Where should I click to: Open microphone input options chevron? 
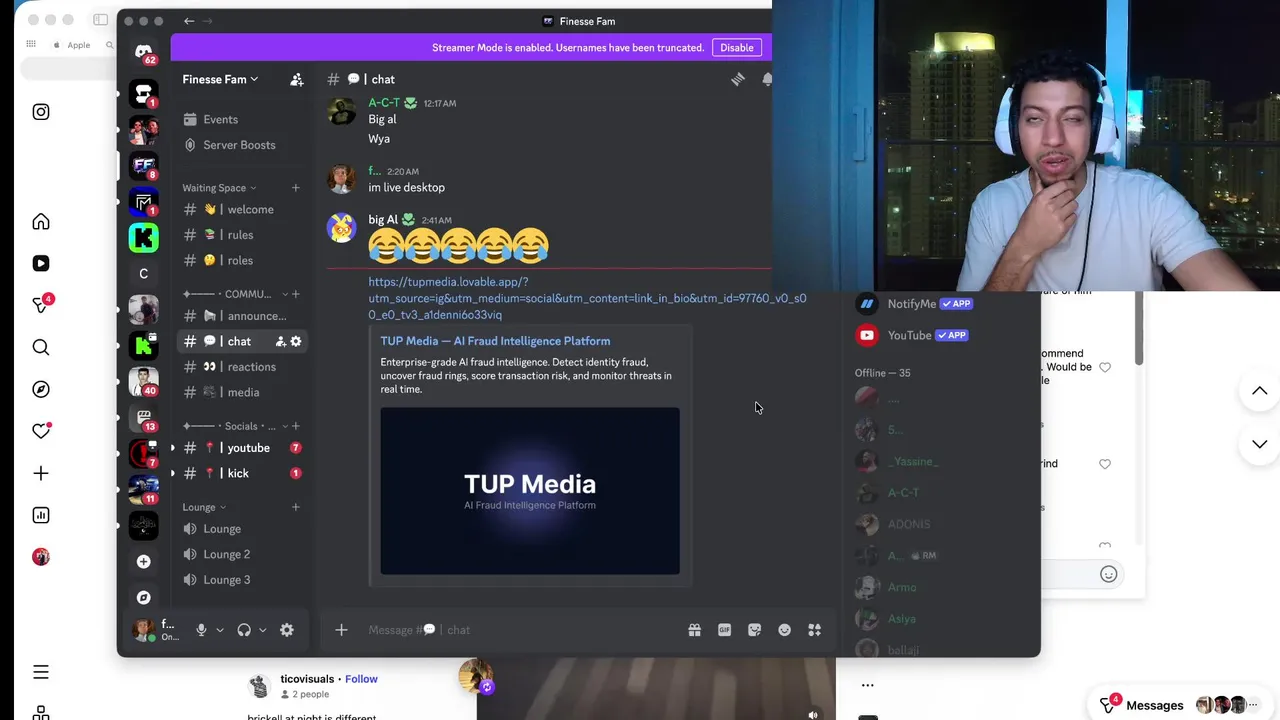219,630
